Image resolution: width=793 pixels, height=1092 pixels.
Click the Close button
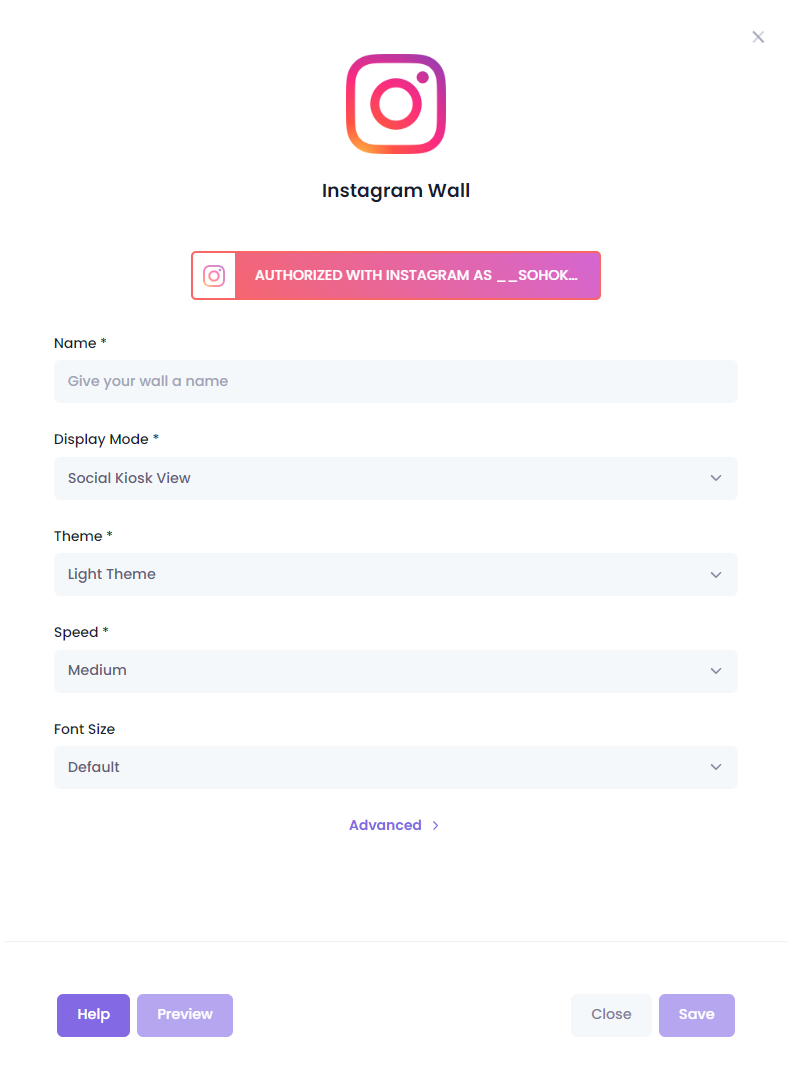click(611, 1015)
